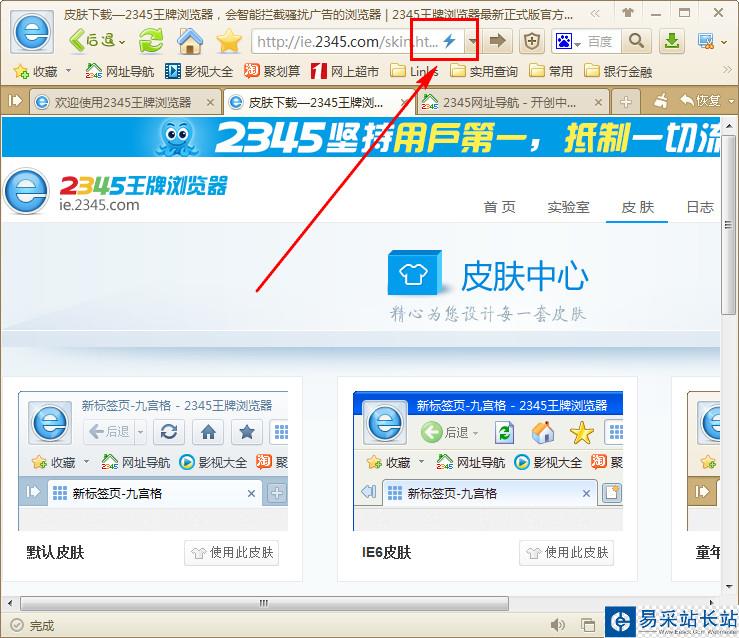Viewport: 739px width, 638px height.
Task: Click the yellow star favorites icon
Action: [x=229, y=41]
